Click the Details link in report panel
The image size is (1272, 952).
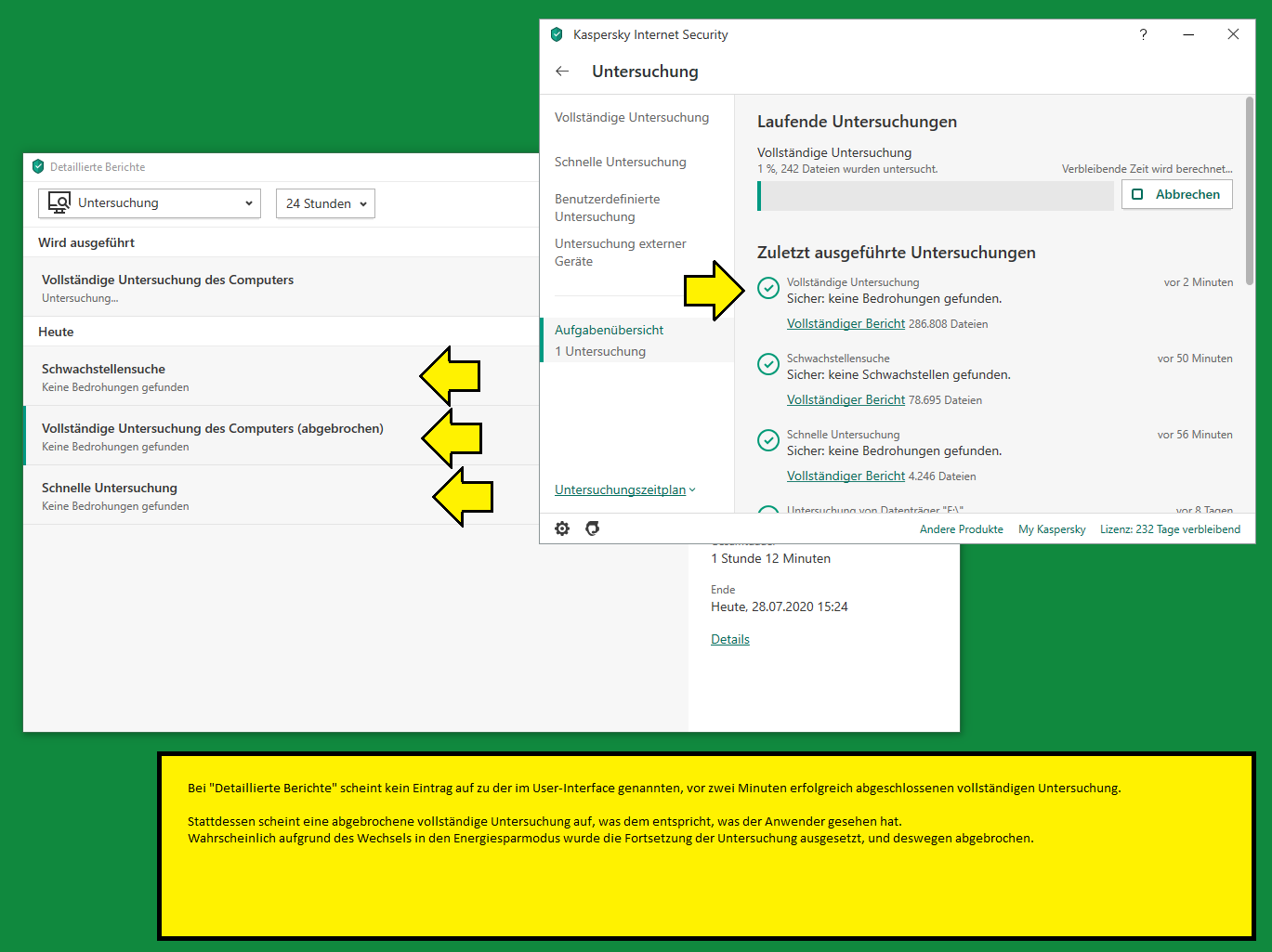coord(730,639)
